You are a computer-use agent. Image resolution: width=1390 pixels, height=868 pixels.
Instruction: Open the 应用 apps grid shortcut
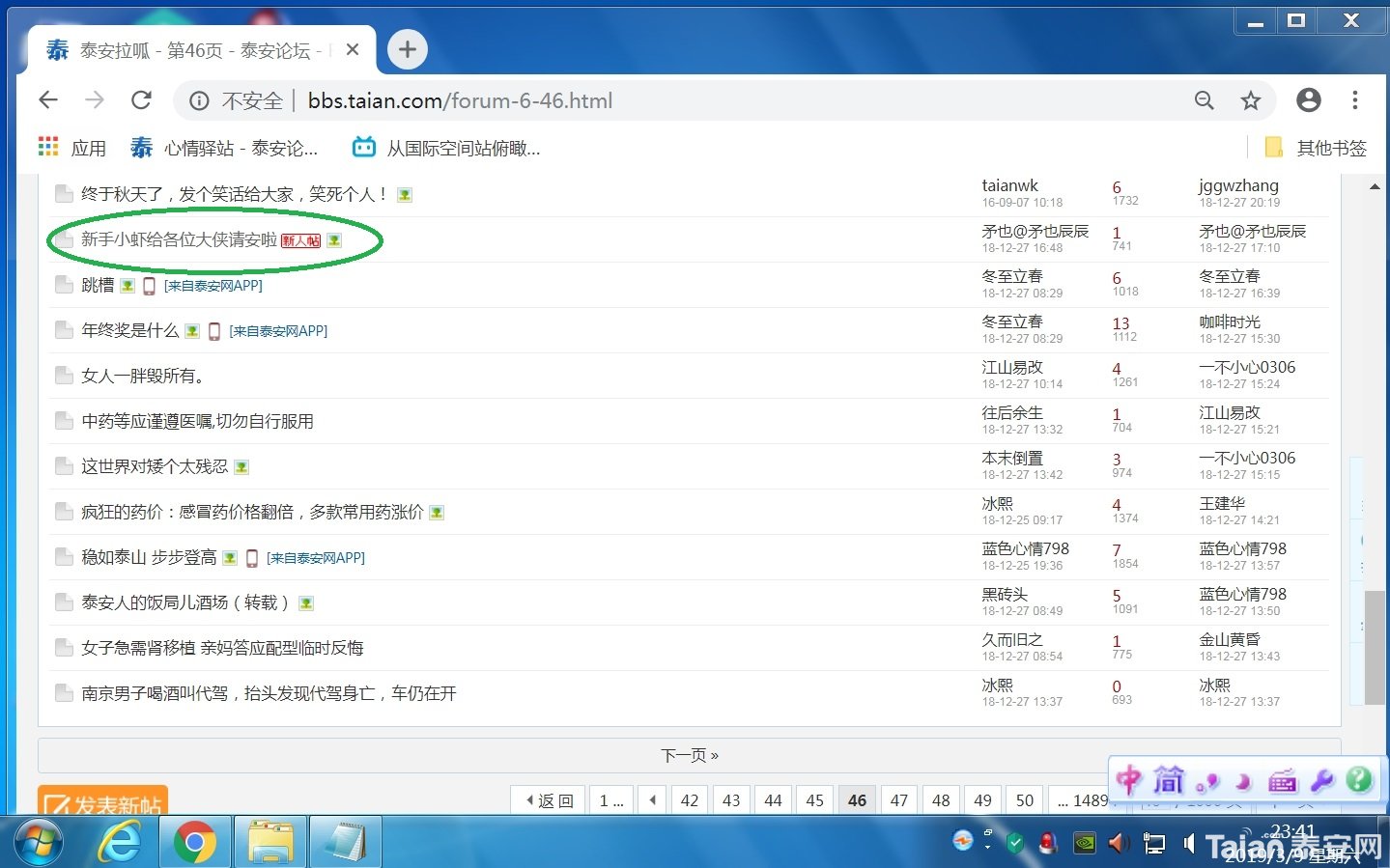pos(71,148)
